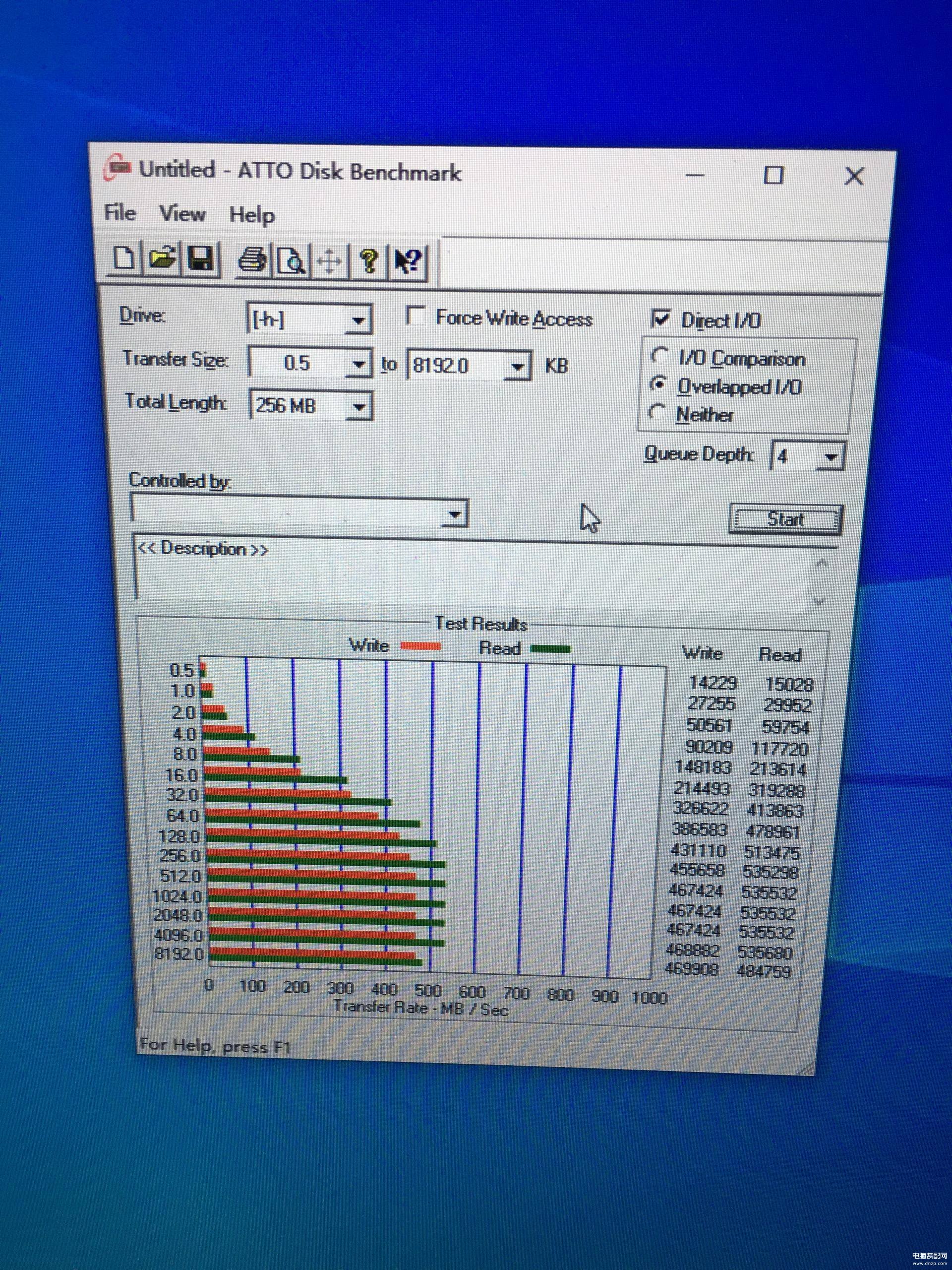Click the 128.0 transfer size row label

tap(179, 836)
